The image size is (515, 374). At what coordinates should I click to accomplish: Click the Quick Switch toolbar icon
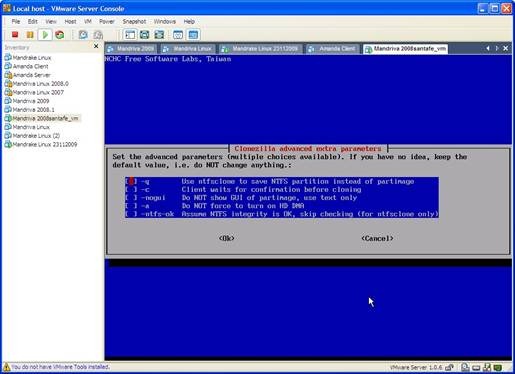coord(159,35)
